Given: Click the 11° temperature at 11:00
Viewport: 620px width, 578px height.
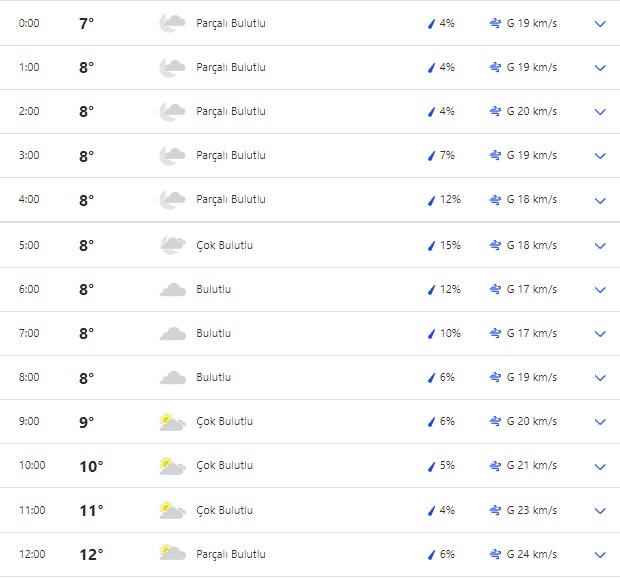Looking at the screenshot, I should [91, 510].
